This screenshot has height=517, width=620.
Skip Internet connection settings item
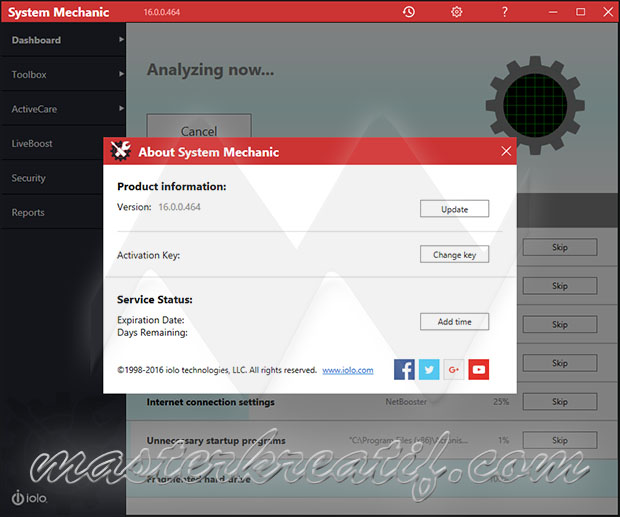coord(560,402)
